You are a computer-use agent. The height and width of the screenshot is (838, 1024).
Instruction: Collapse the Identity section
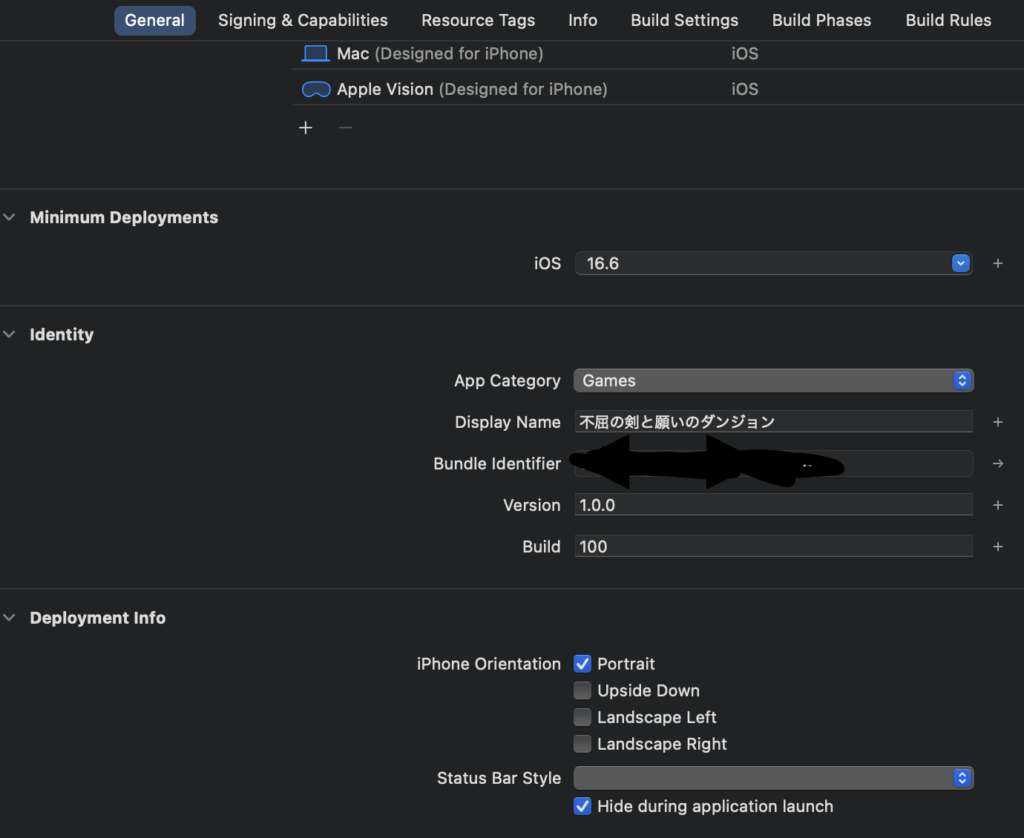click(10, 335)
